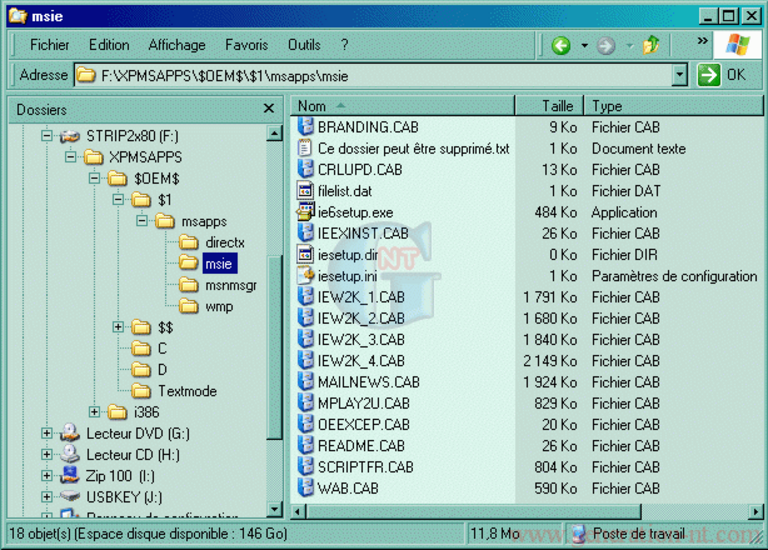This screenshot has height=550, width=768.
Task: Open the Back history dropdown arrow
Action: 584,46
